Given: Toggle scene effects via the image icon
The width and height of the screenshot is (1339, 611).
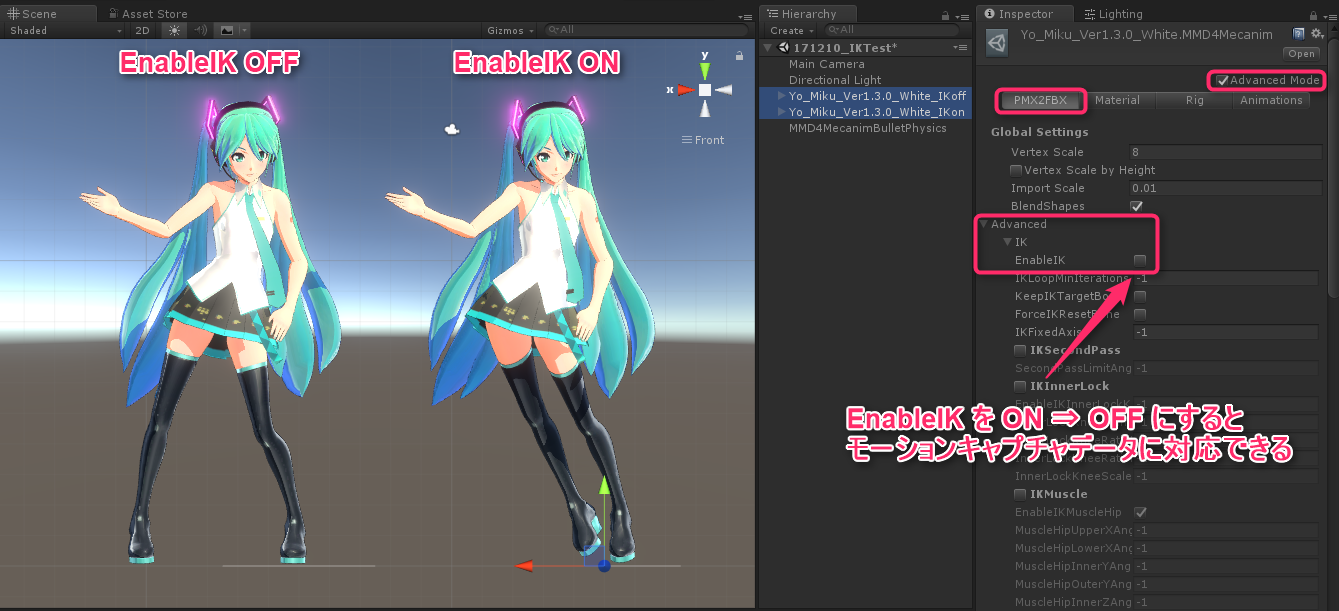Looking at the screenshot, I should point(229,31).
